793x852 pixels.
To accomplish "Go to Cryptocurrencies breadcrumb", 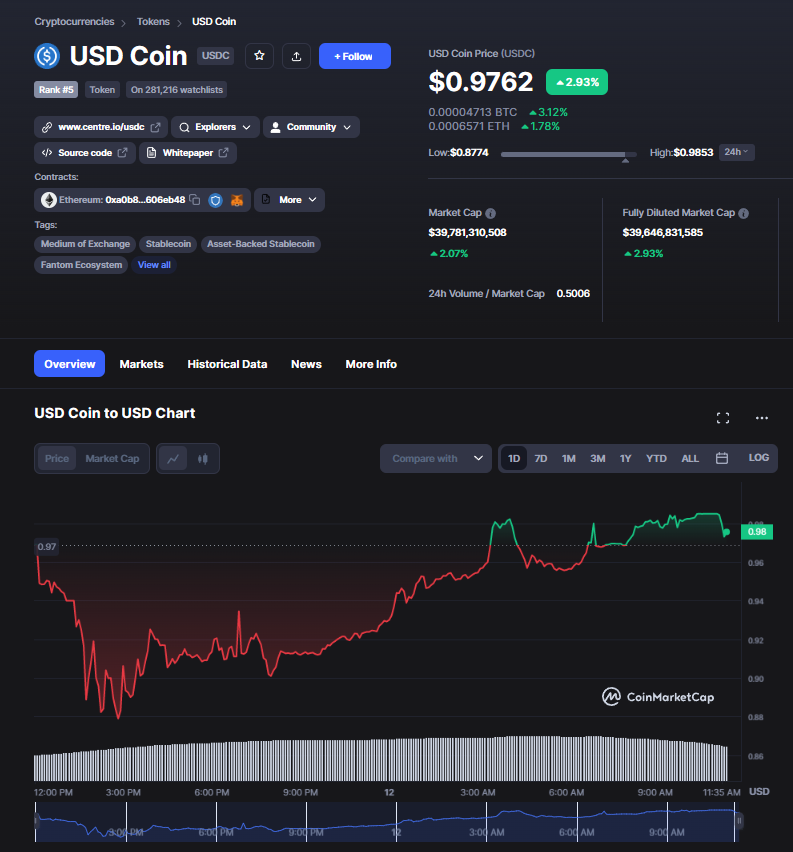I will pos(74,22).
